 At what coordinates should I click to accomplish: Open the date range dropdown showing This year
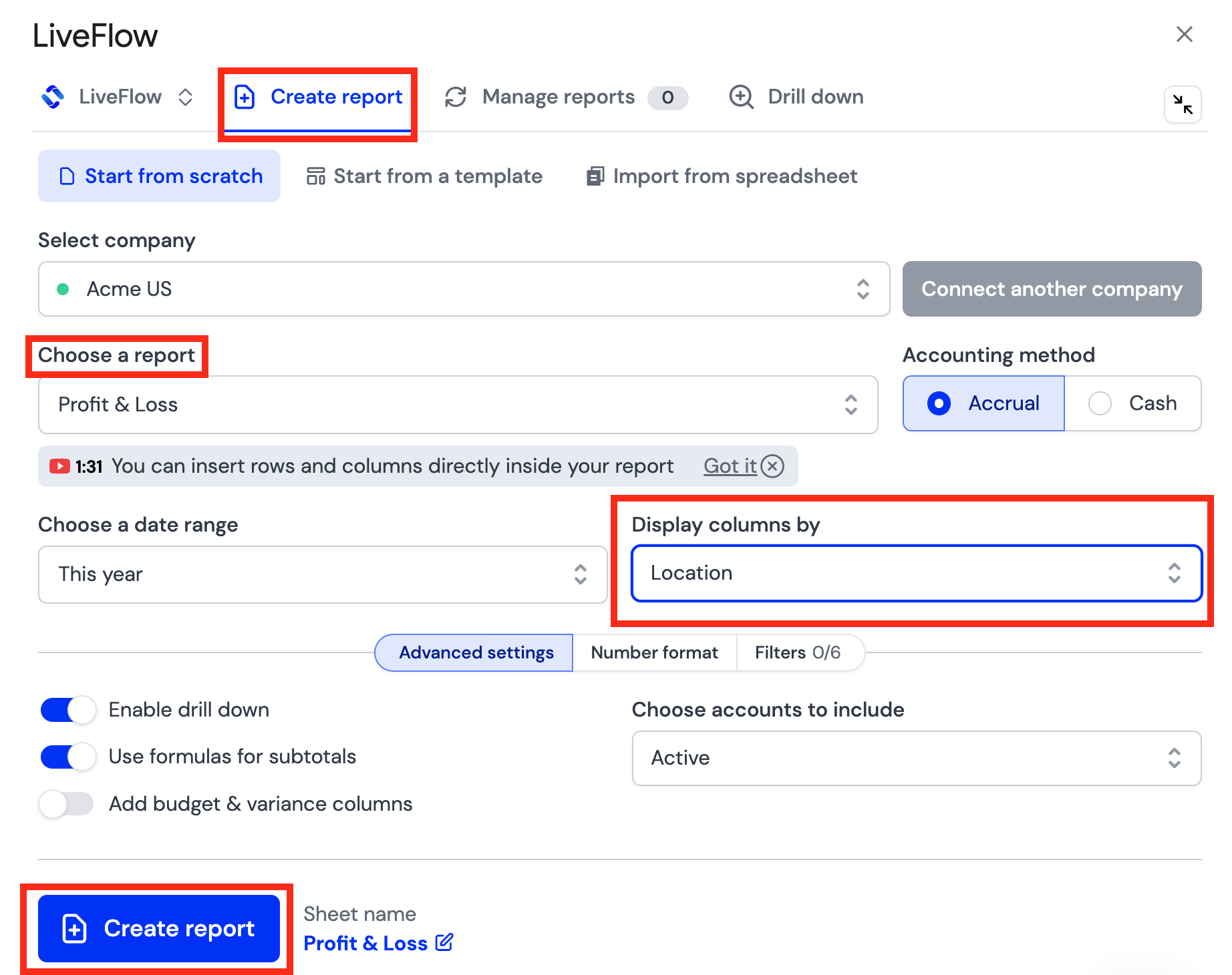323,574
